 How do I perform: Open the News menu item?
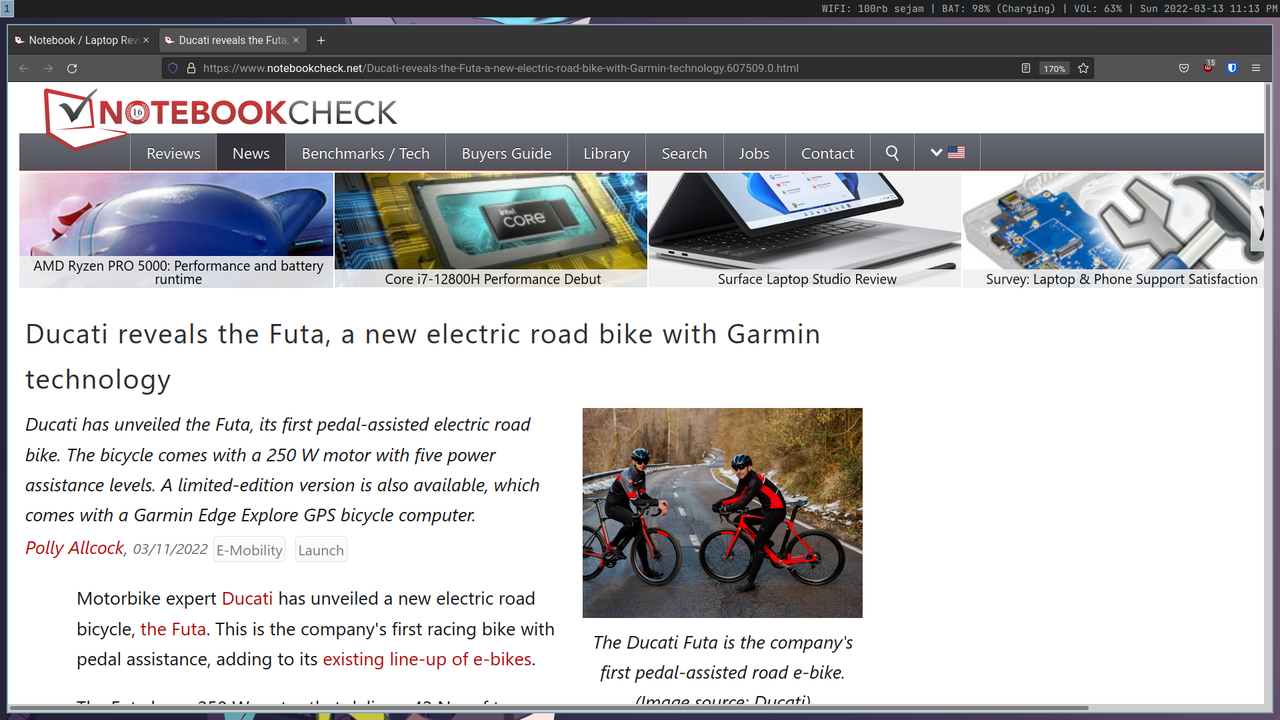tap(251, 153)
